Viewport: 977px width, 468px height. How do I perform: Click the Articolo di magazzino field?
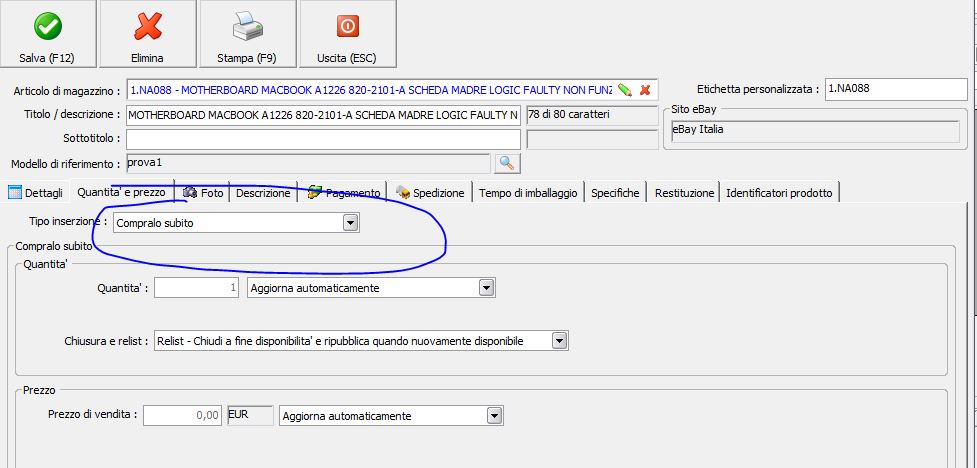(x=392, y=90)
